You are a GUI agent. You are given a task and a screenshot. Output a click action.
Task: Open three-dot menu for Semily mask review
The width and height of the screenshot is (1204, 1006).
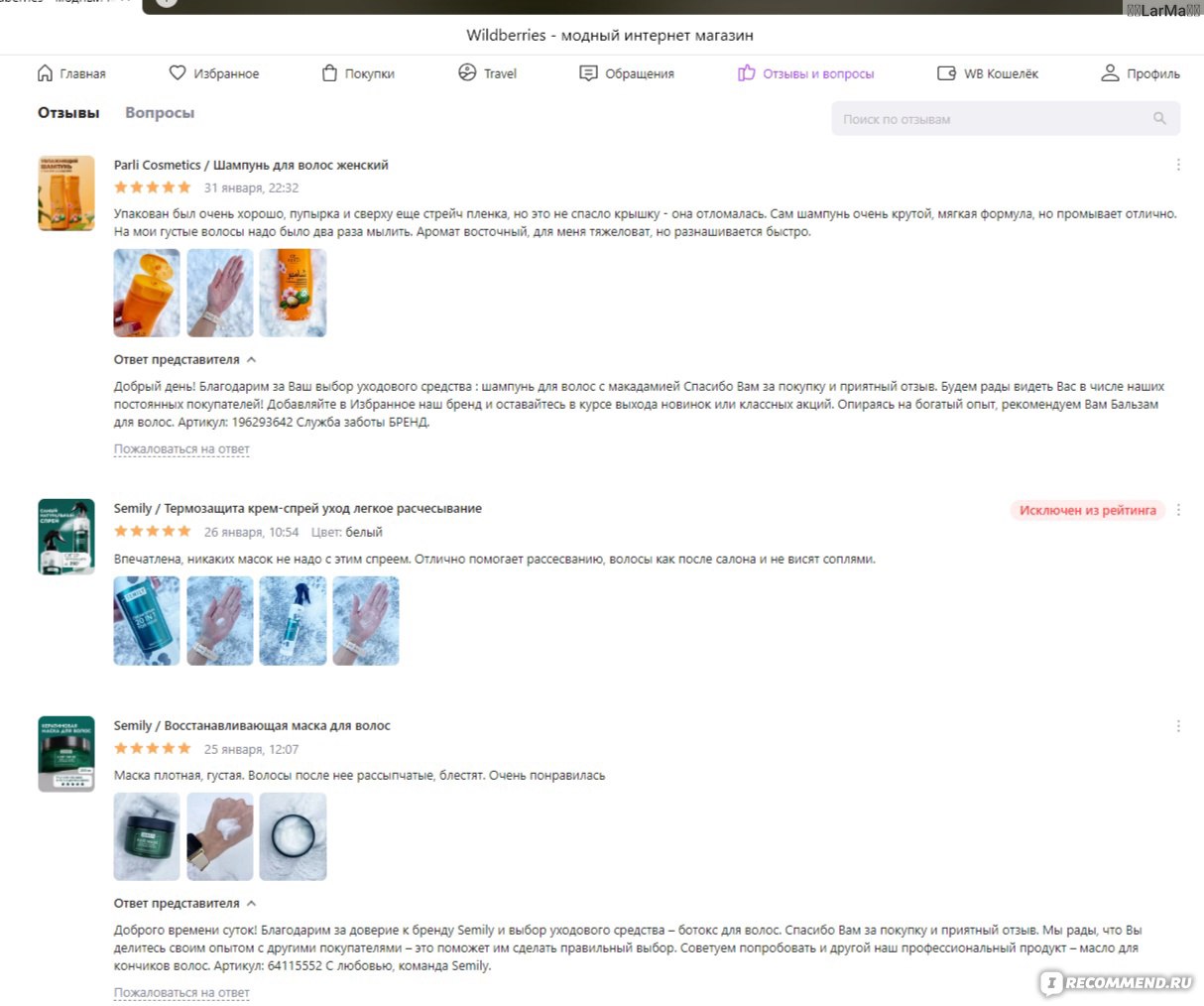click(1178, 726)
